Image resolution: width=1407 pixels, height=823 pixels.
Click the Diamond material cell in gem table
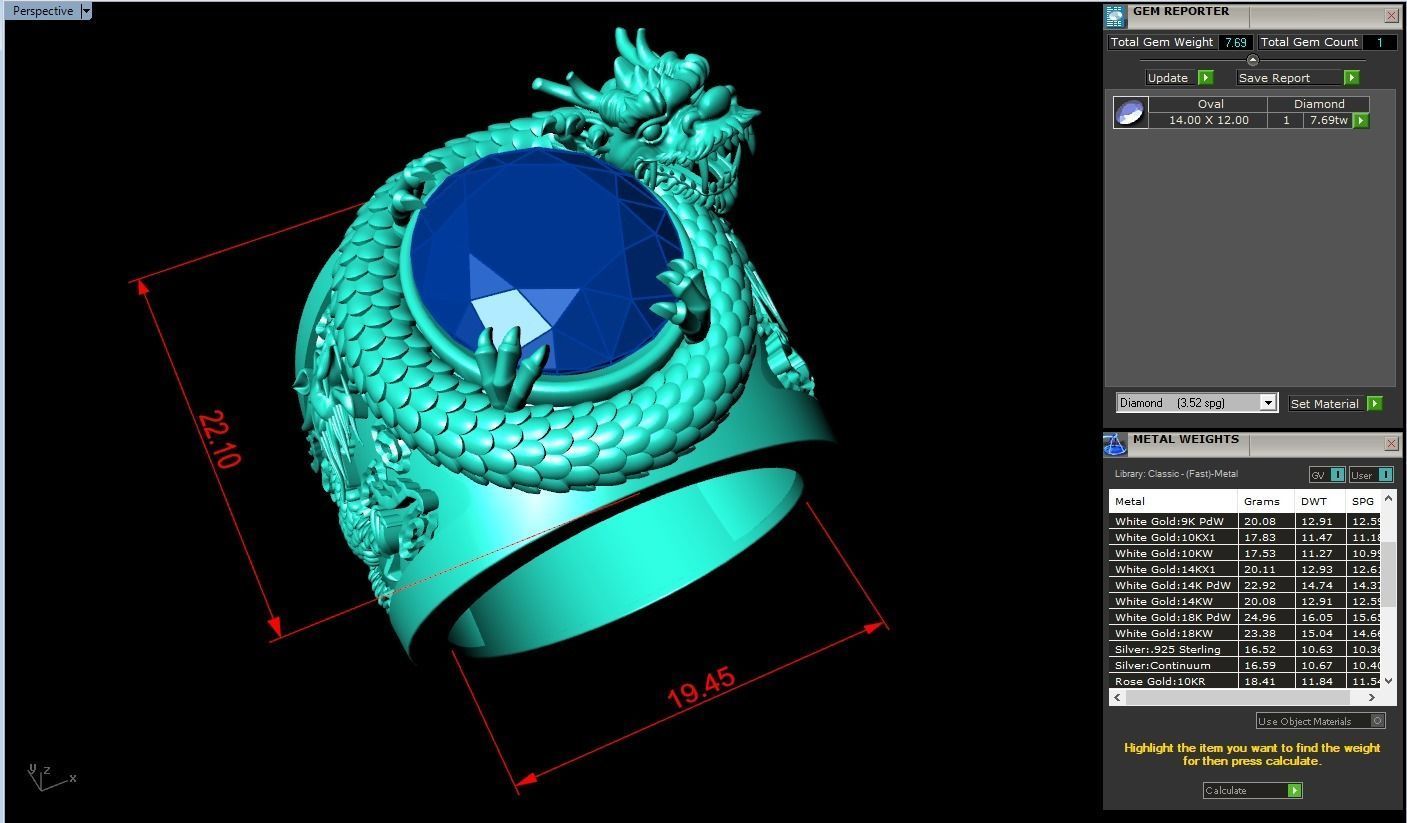(x=1318, y=104)
